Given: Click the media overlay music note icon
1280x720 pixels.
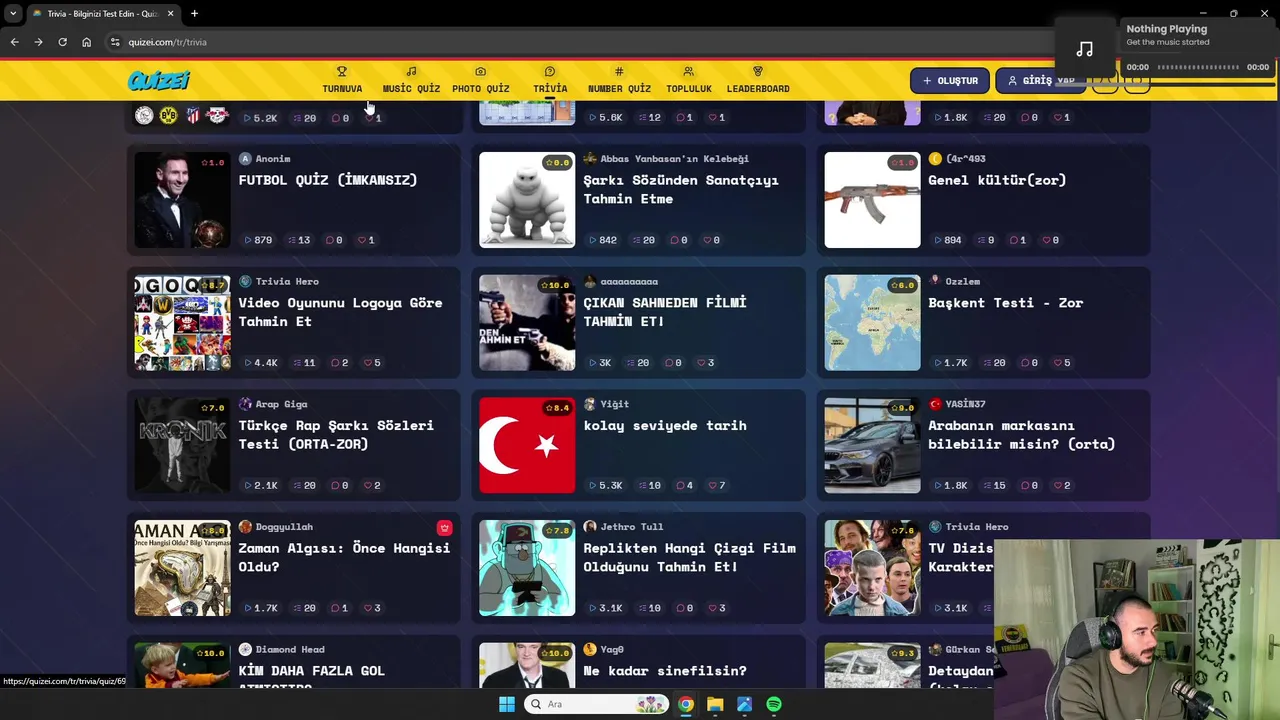Looking at the screenshot, I should [1085, 48].
